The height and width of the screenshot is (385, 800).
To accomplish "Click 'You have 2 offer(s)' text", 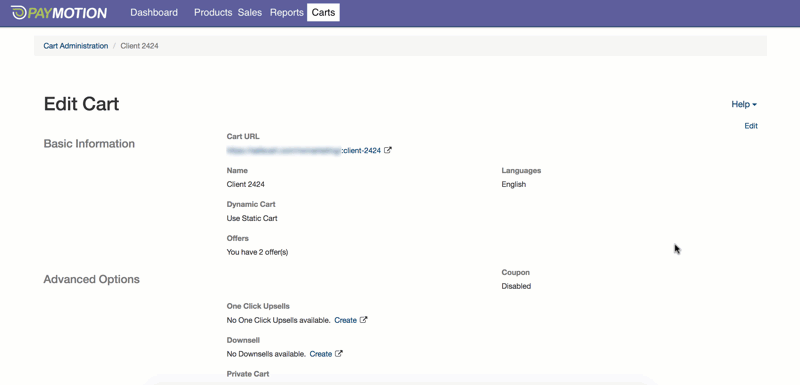I will tap(257, 252).
